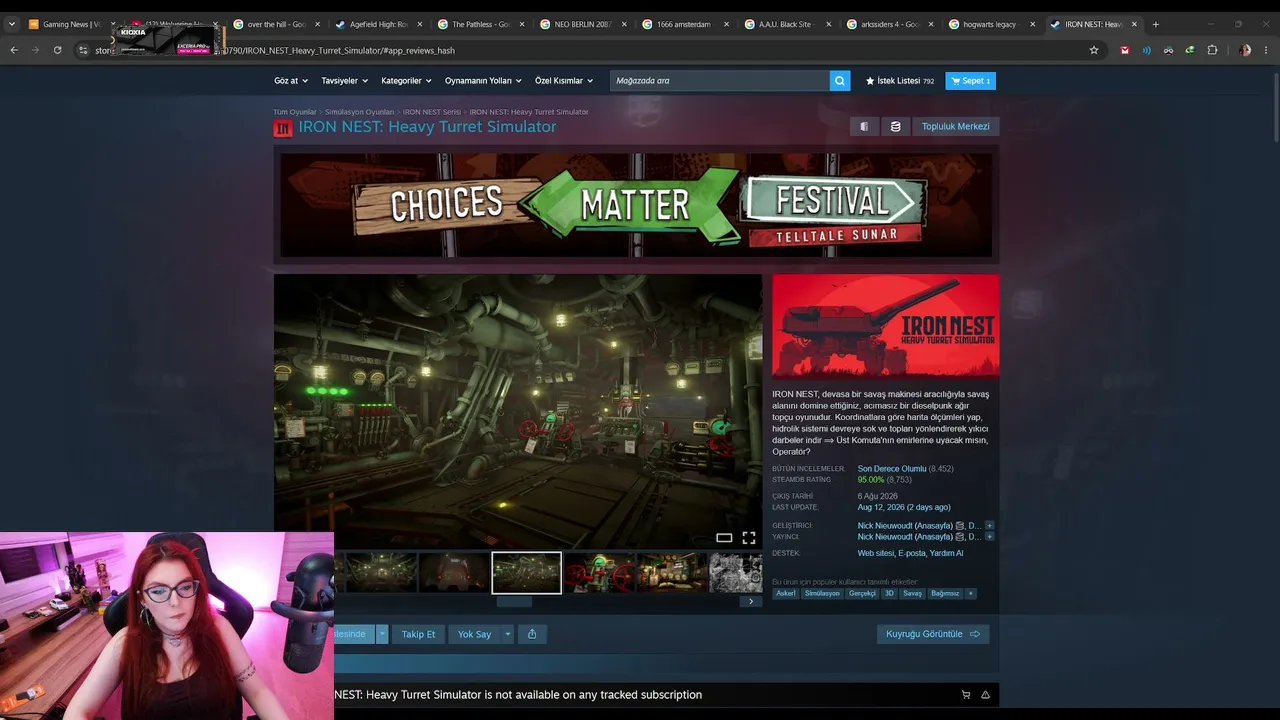The width and height of the screenshot is (1280, 720).
Task: Open the Özel Kısımlar dropdown menu
Action: pyautogui.click(x=564, y=81)
